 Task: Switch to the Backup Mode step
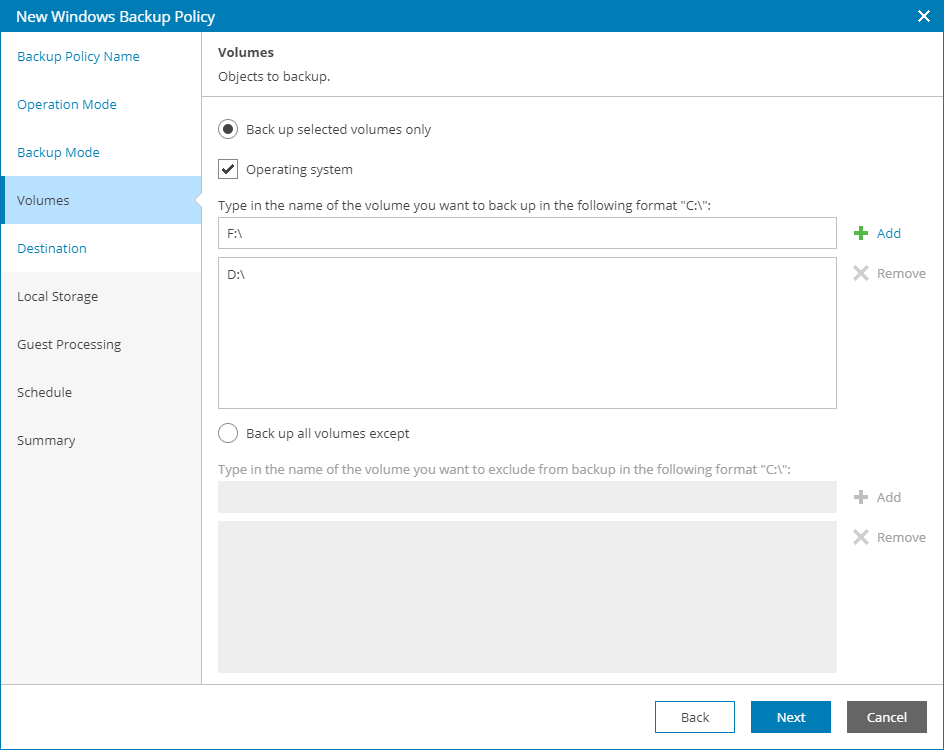[58, 152]
